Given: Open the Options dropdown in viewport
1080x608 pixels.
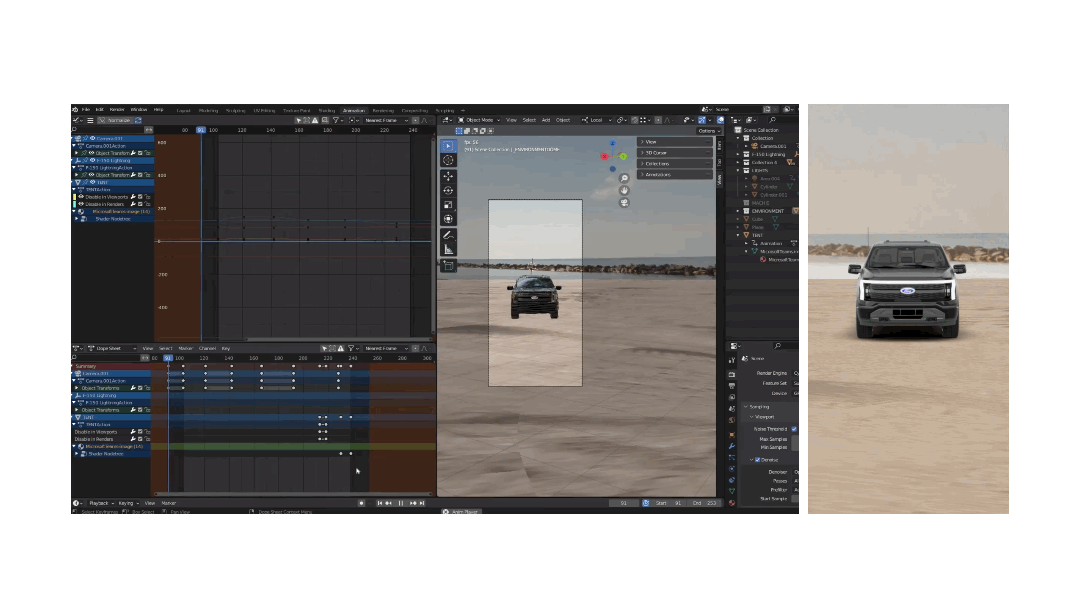Looking at the screenshot, I should [708, 131].
